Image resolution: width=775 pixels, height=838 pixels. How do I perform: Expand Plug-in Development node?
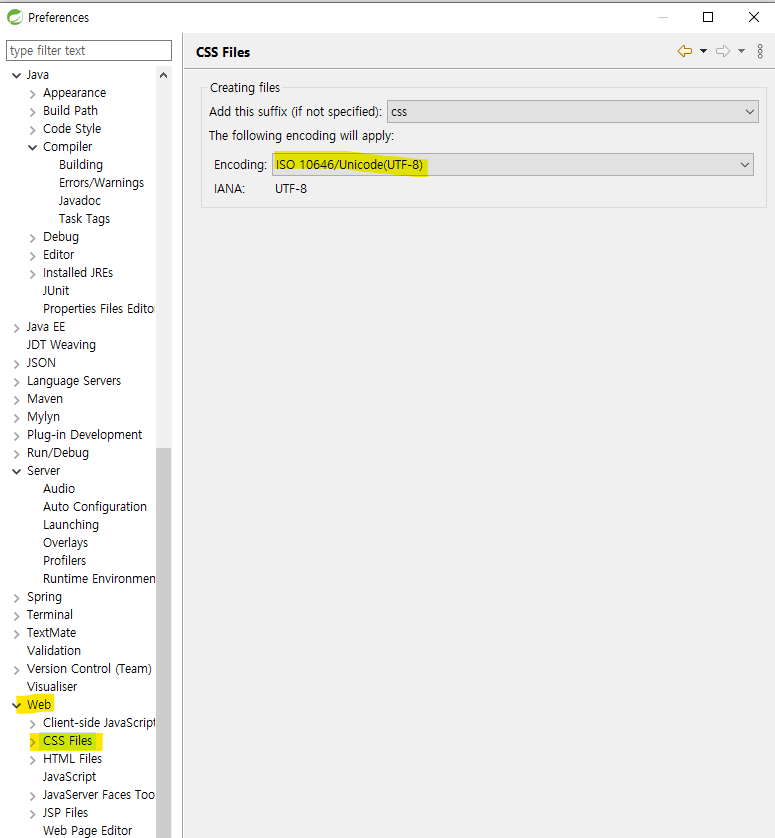click(x=17, y=436)
